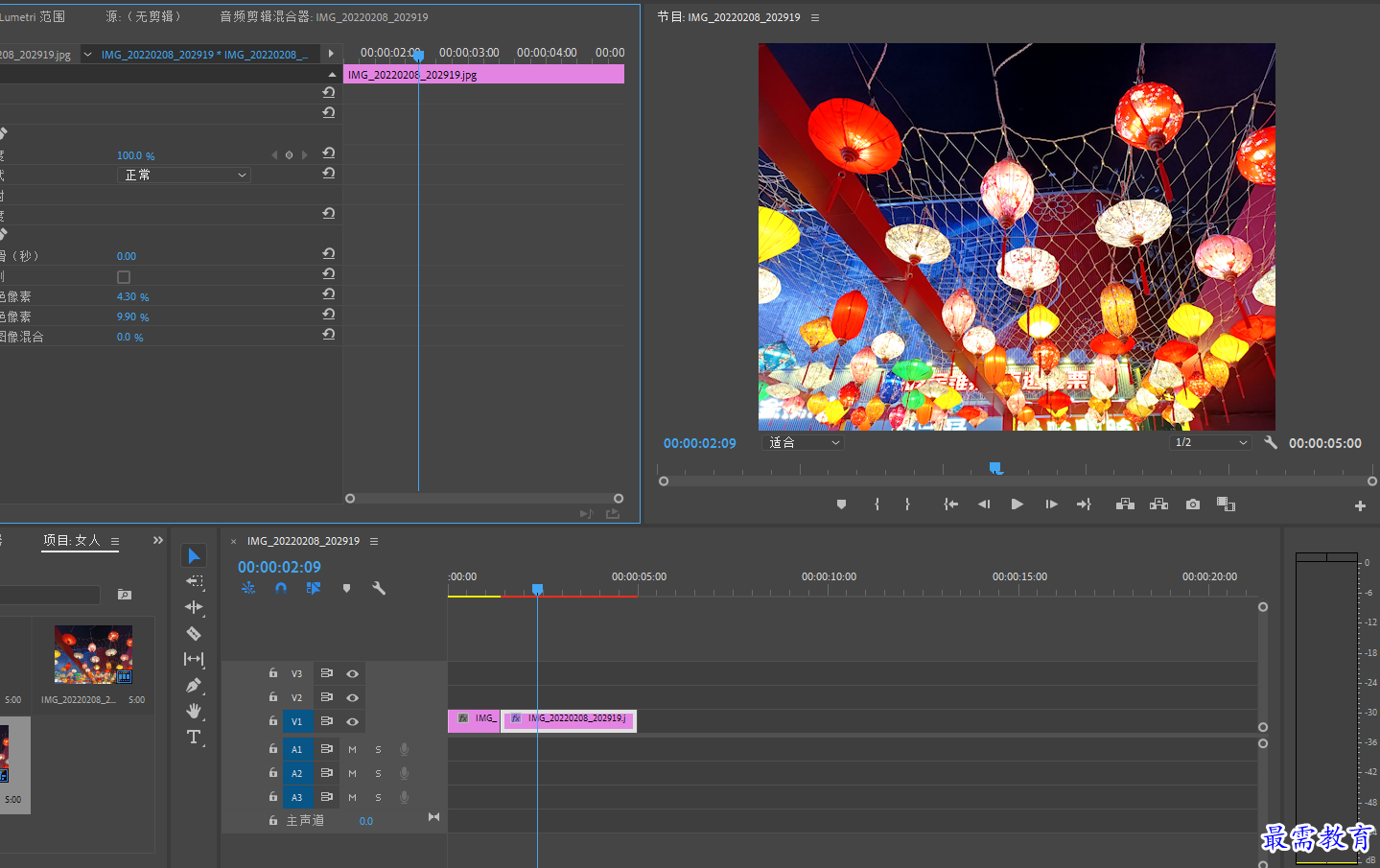The width and height of the screenshot is (1380, 868).
Task: Toggle V3 track visibility eye
Action: click(352, 674)
